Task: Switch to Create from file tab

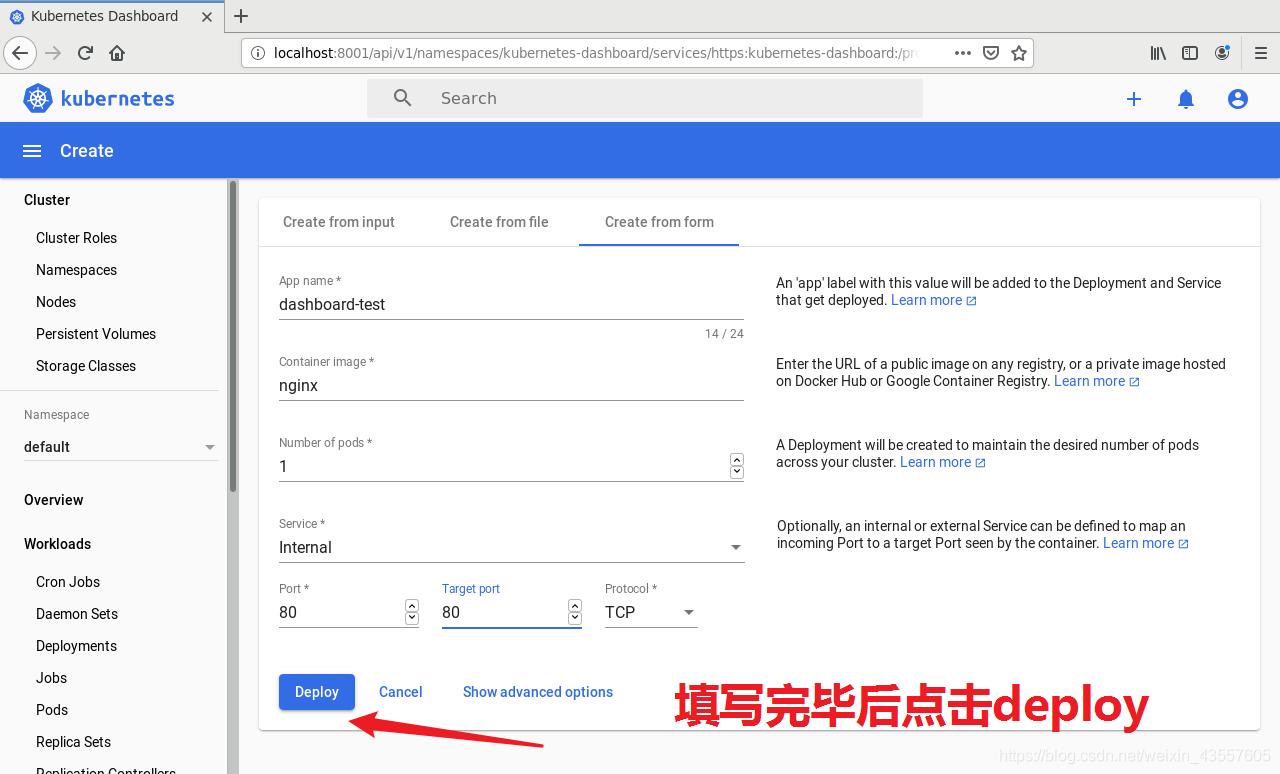Action: [x=499, y=222]
